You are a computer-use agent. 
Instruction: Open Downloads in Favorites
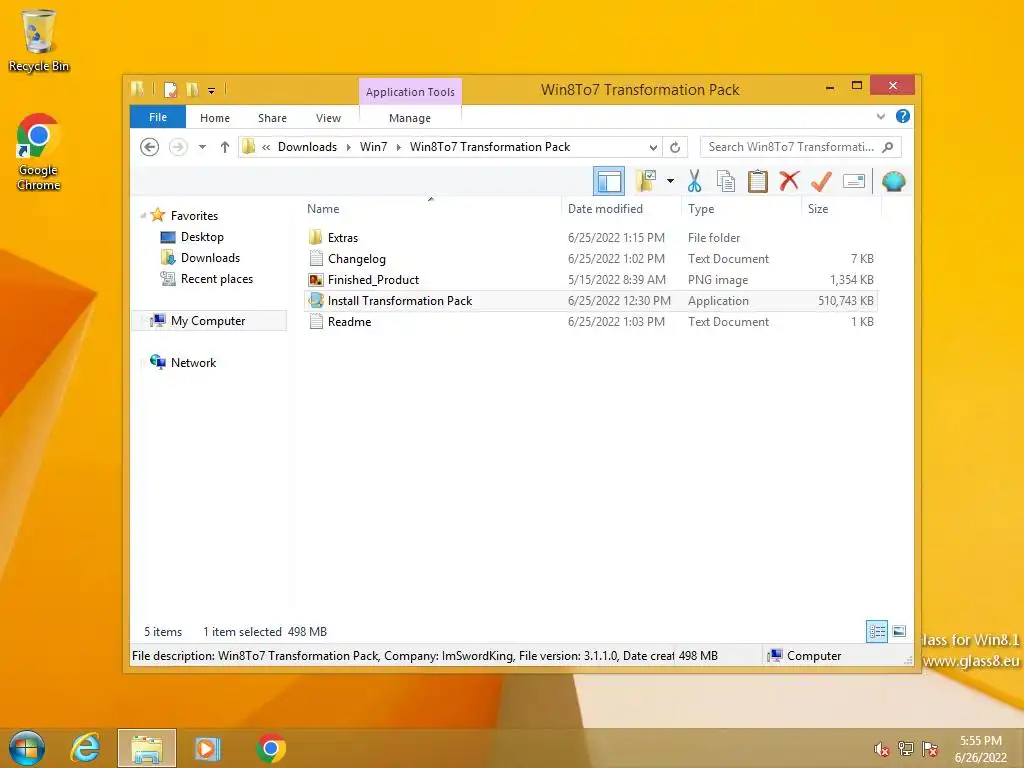coord(210,257)
